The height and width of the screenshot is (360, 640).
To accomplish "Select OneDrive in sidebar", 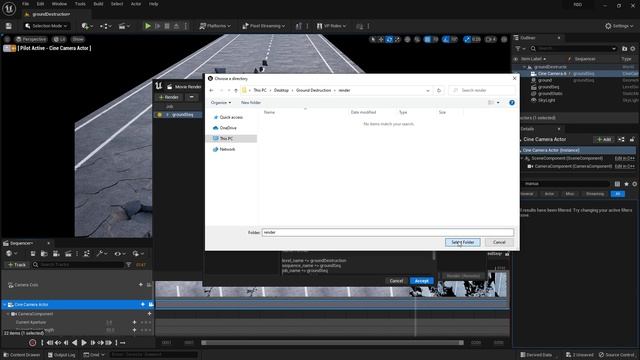I will (228, 128).
